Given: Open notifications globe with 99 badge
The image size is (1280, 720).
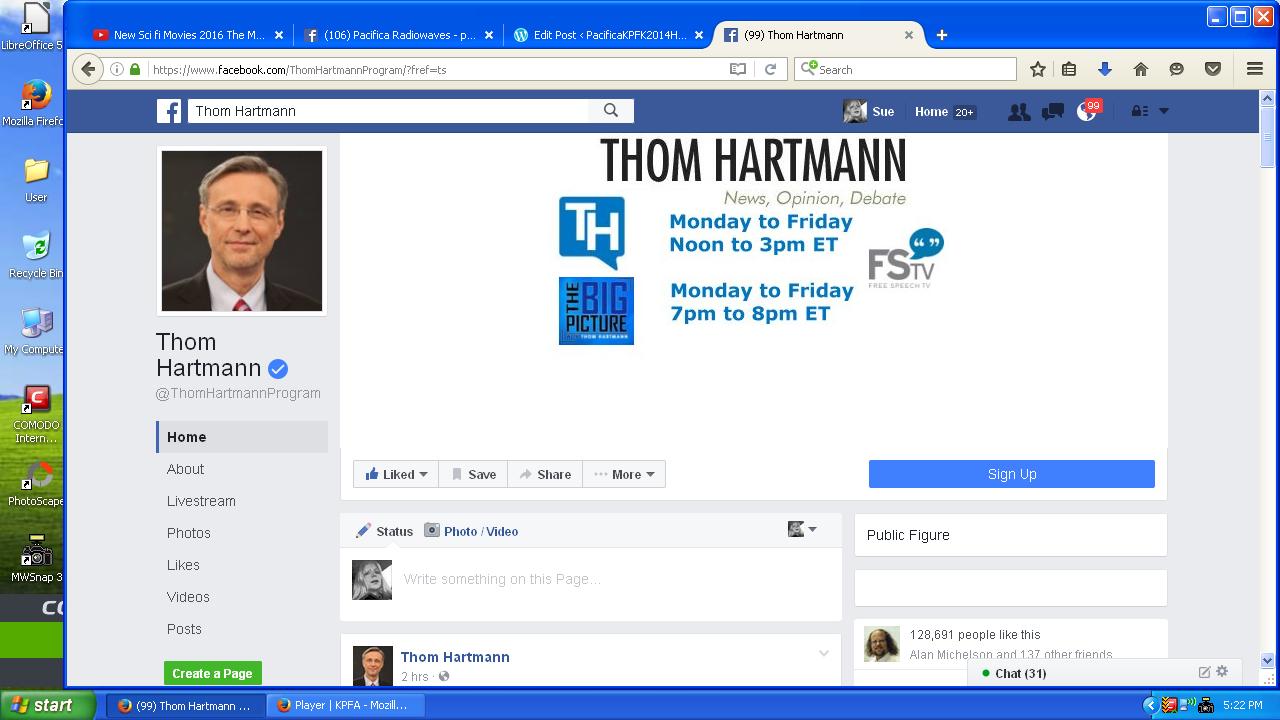Looking at the screenshot, I should 1086,112.
